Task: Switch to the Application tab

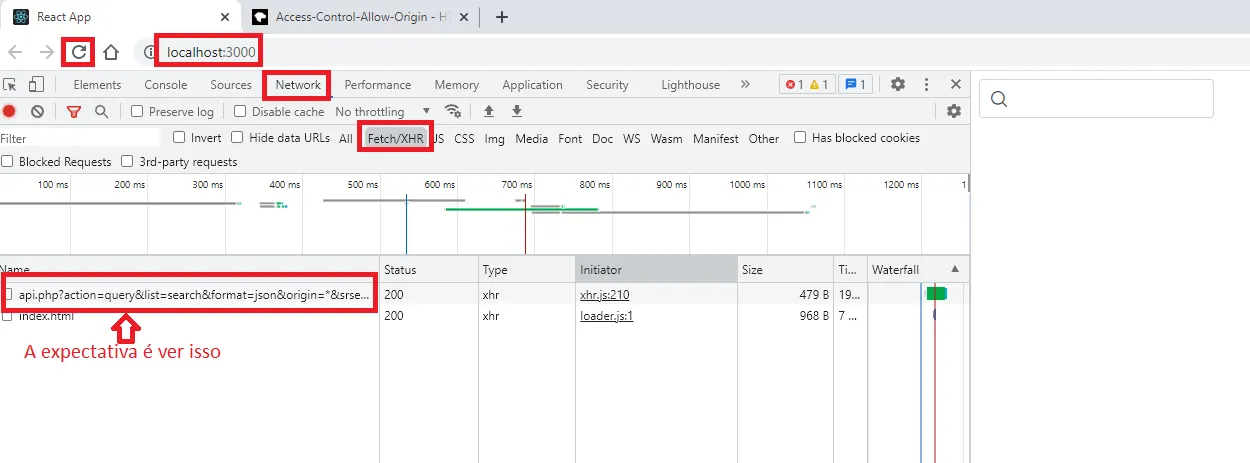Action: 532,85
